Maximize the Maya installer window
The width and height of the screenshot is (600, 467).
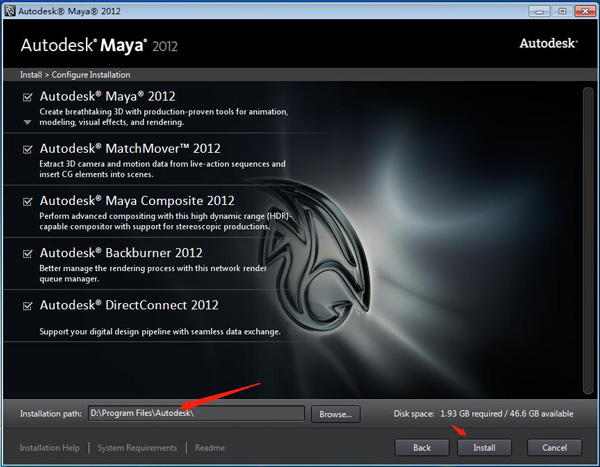coord(562,11)
